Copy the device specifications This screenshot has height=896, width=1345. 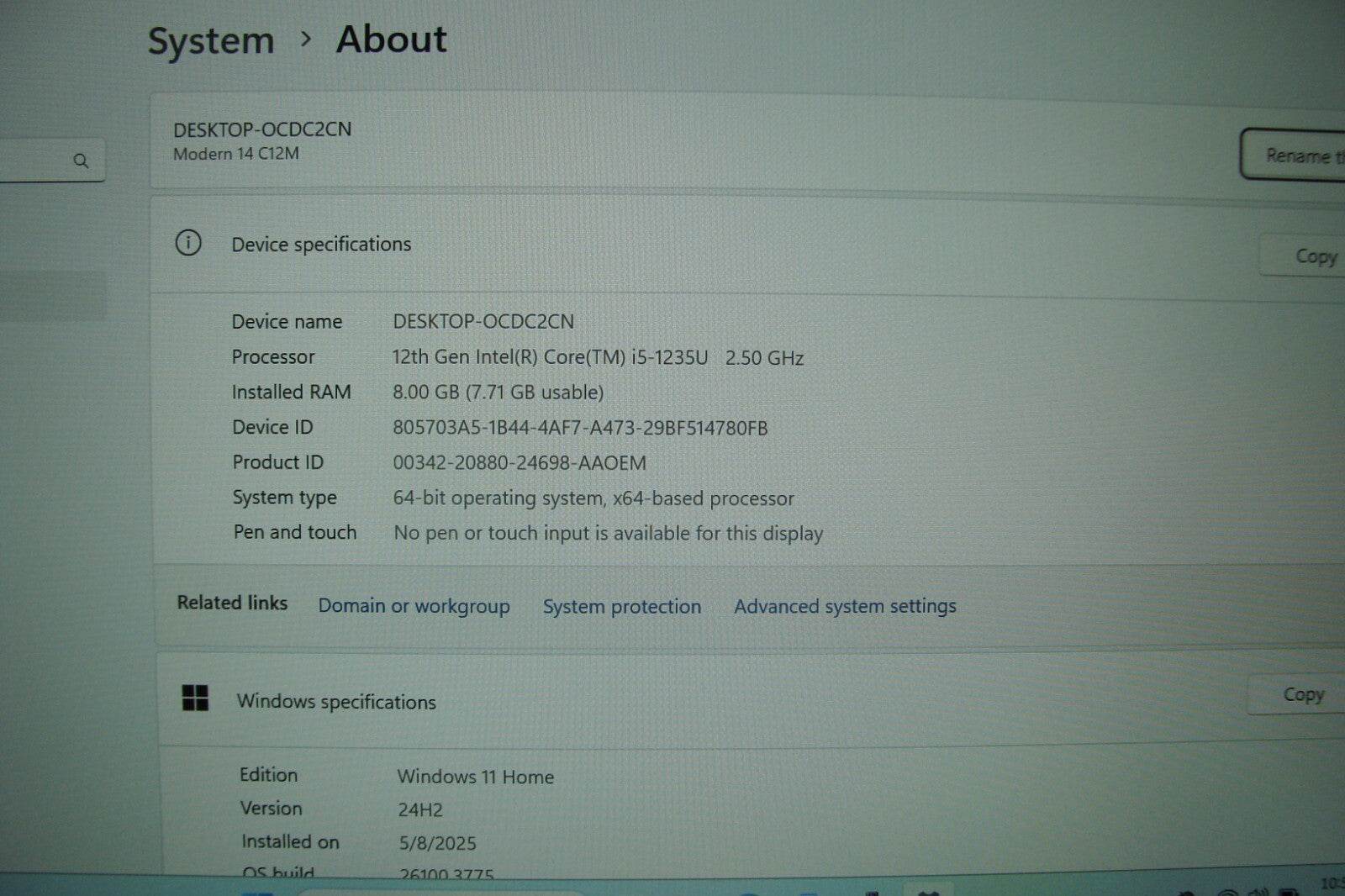pyautogui.click(x=1314, y=256)
